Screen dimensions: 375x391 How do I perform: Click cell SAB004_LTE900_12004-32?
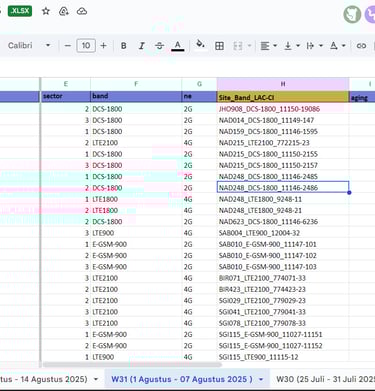click(x=283, y=233)
